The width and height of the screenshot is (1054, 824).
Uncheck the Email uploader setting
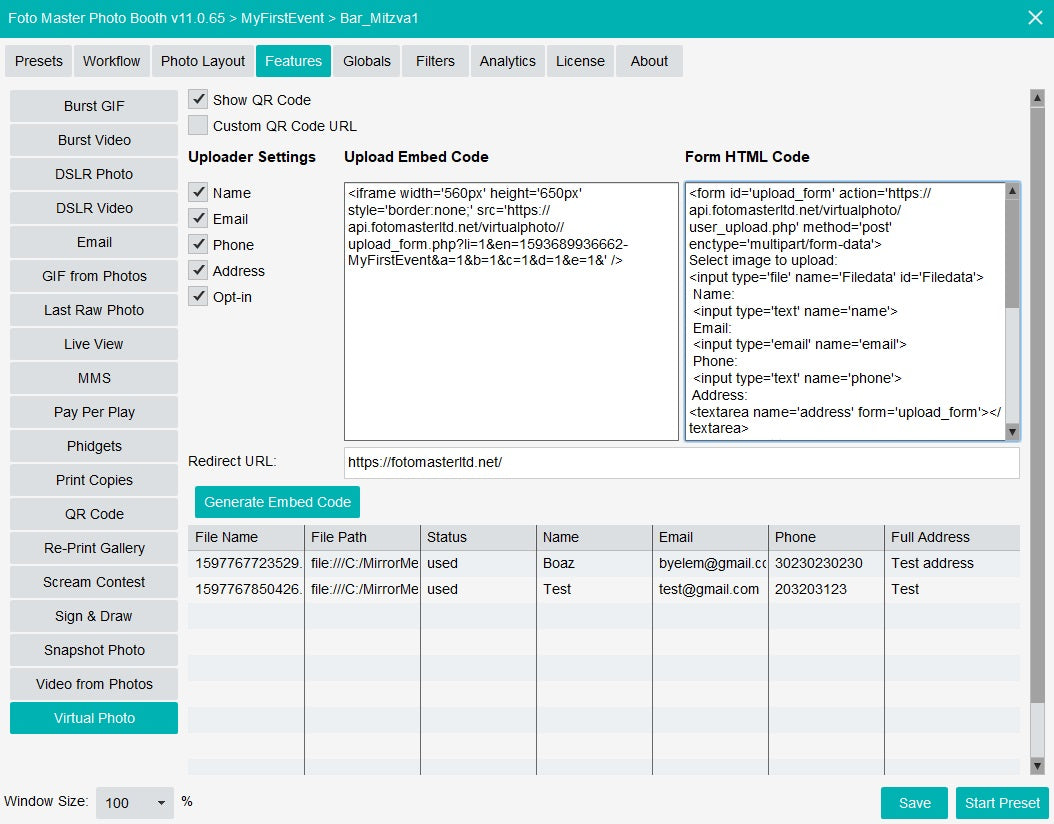(x=198, y=218)
